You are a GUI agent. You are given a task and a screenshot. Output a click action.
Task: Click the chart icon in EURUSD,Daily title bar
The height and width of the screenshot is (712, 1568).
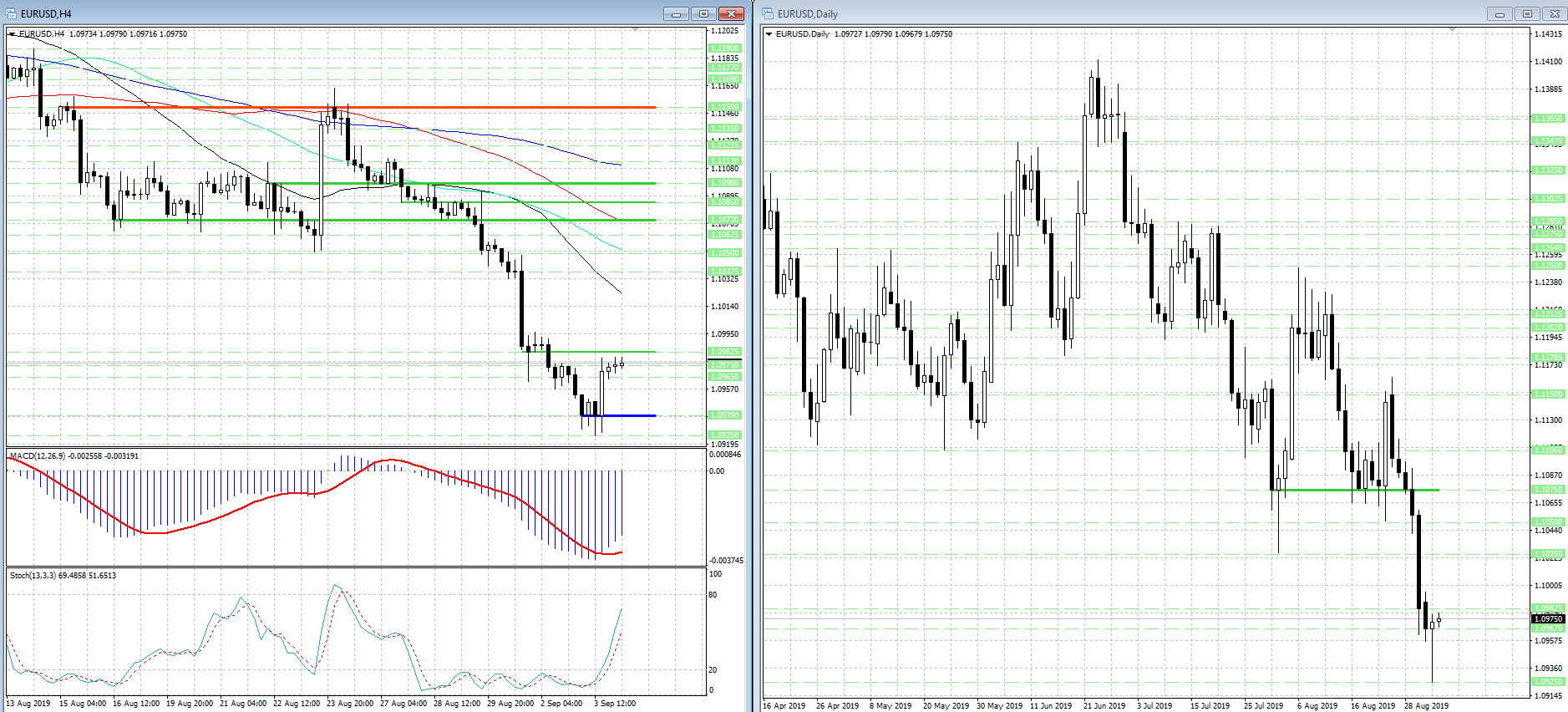769,14
